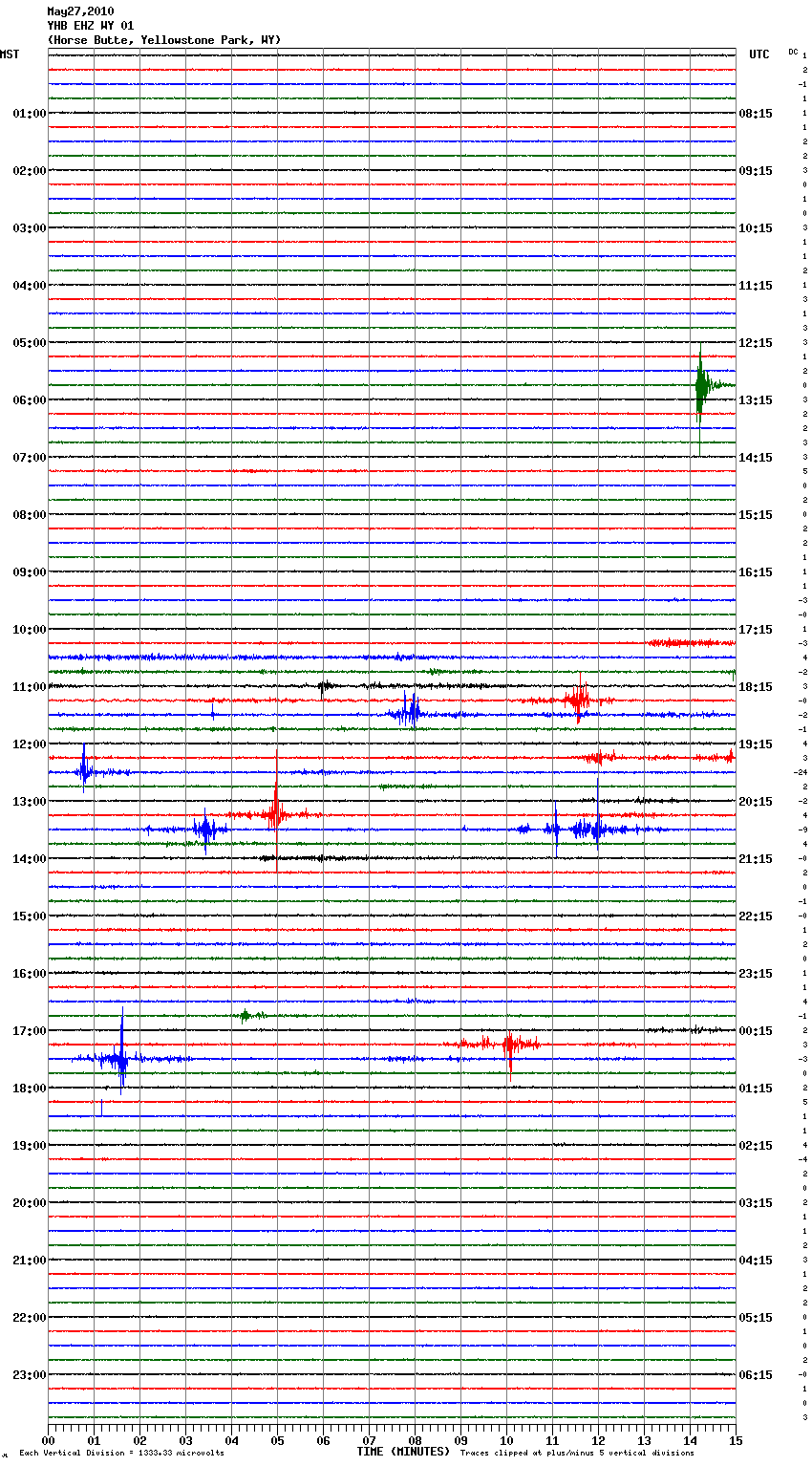Click the 10:15 UTC time label
Viewport: 812px width, 1466px height.
tap(756, 228)
